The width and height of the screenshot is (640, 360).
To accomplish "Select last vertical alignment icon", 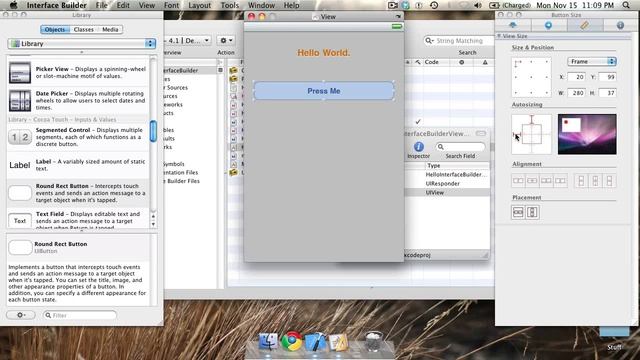I will point(609,180).
